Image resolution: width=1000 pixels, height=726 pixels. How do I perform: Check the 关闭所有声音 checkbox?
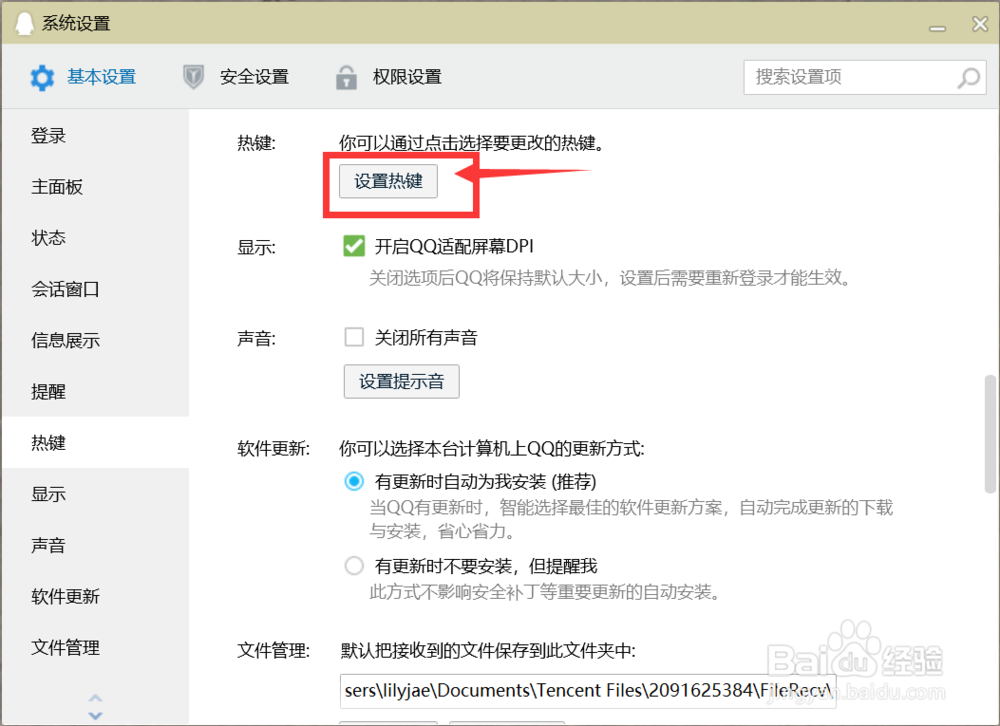(x=354, y=337)
